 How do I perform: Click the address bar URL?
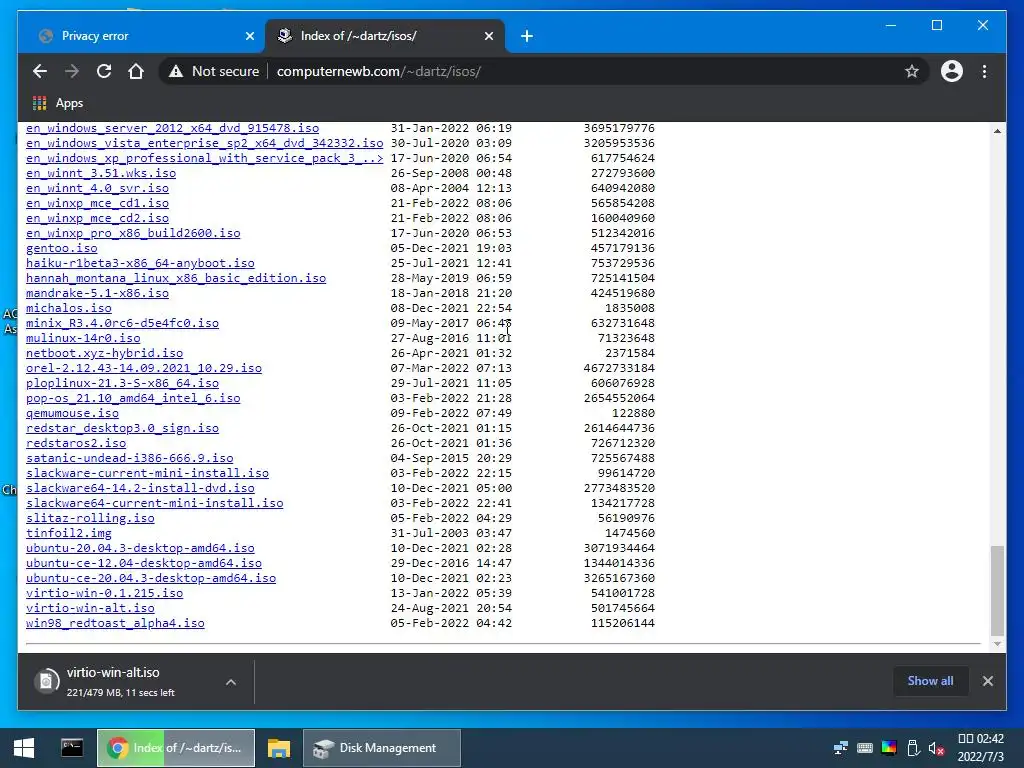pyautogui.click(x=379, y=71)
